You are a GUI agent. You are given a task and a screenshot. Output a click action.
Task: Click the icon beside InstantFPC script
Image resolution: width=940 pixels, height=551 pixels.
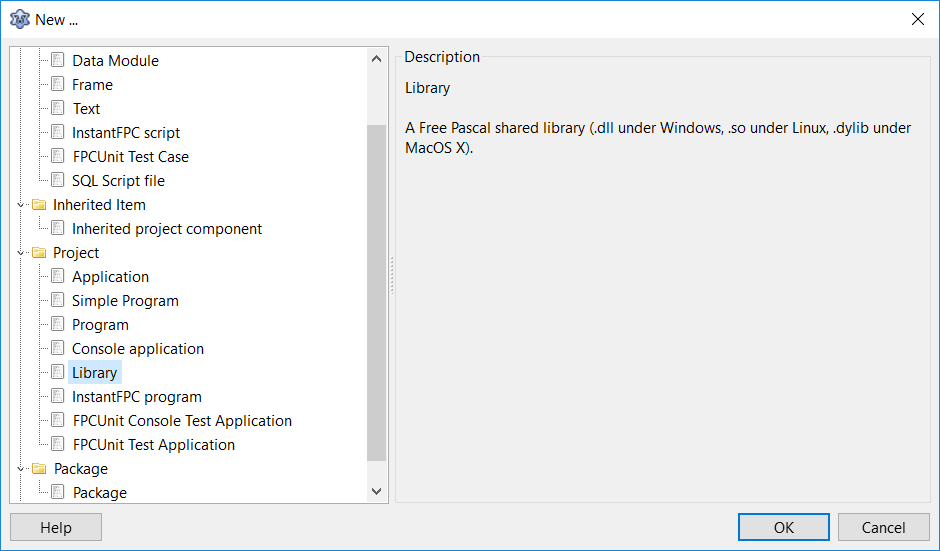coord(58,132)
